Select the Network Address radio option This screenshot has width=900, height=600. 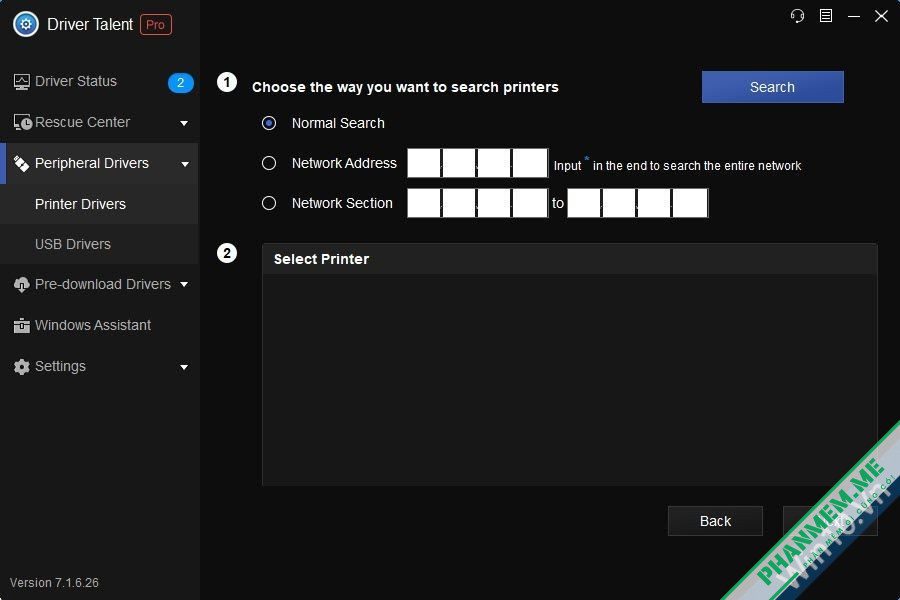coord(269,164)
